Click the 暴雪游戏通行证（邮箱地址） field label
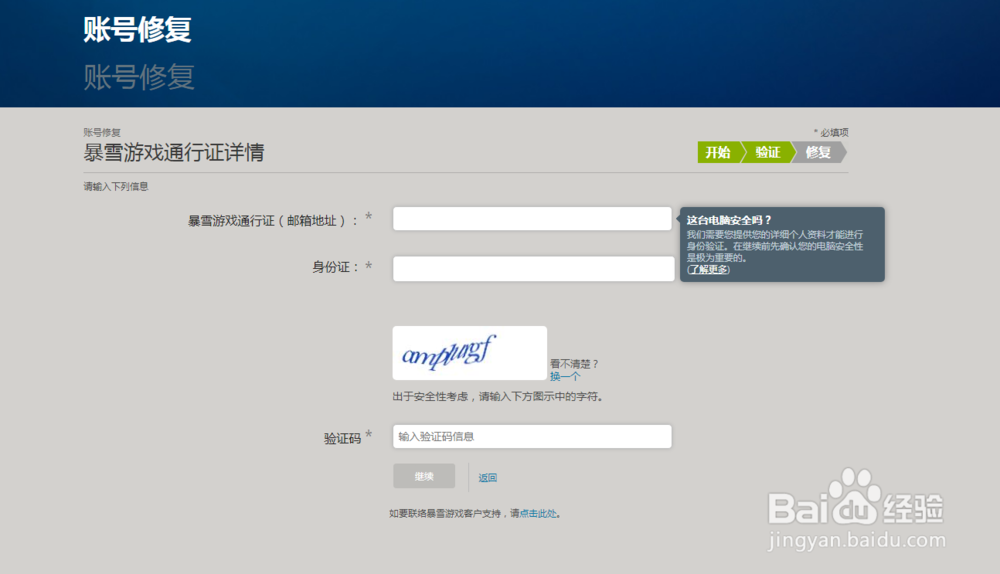The height and width of the screenshot is (574, 1000). 273,221
